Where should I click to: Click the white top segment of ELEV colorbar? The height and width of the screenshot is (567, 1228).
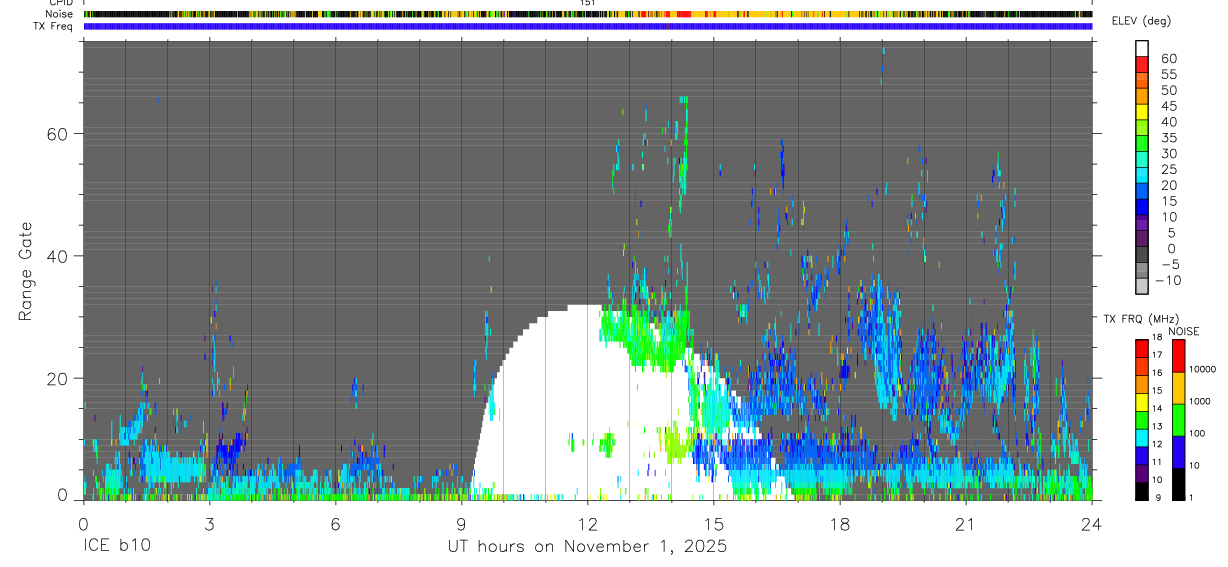point(1142,47)
